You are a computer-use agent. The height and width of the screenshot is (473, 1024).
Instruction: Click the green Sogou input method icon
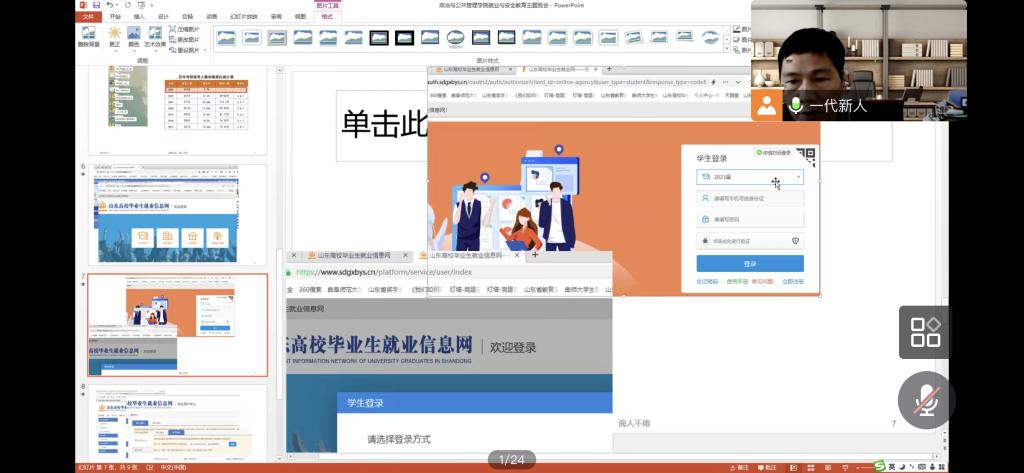click(879, 466)
